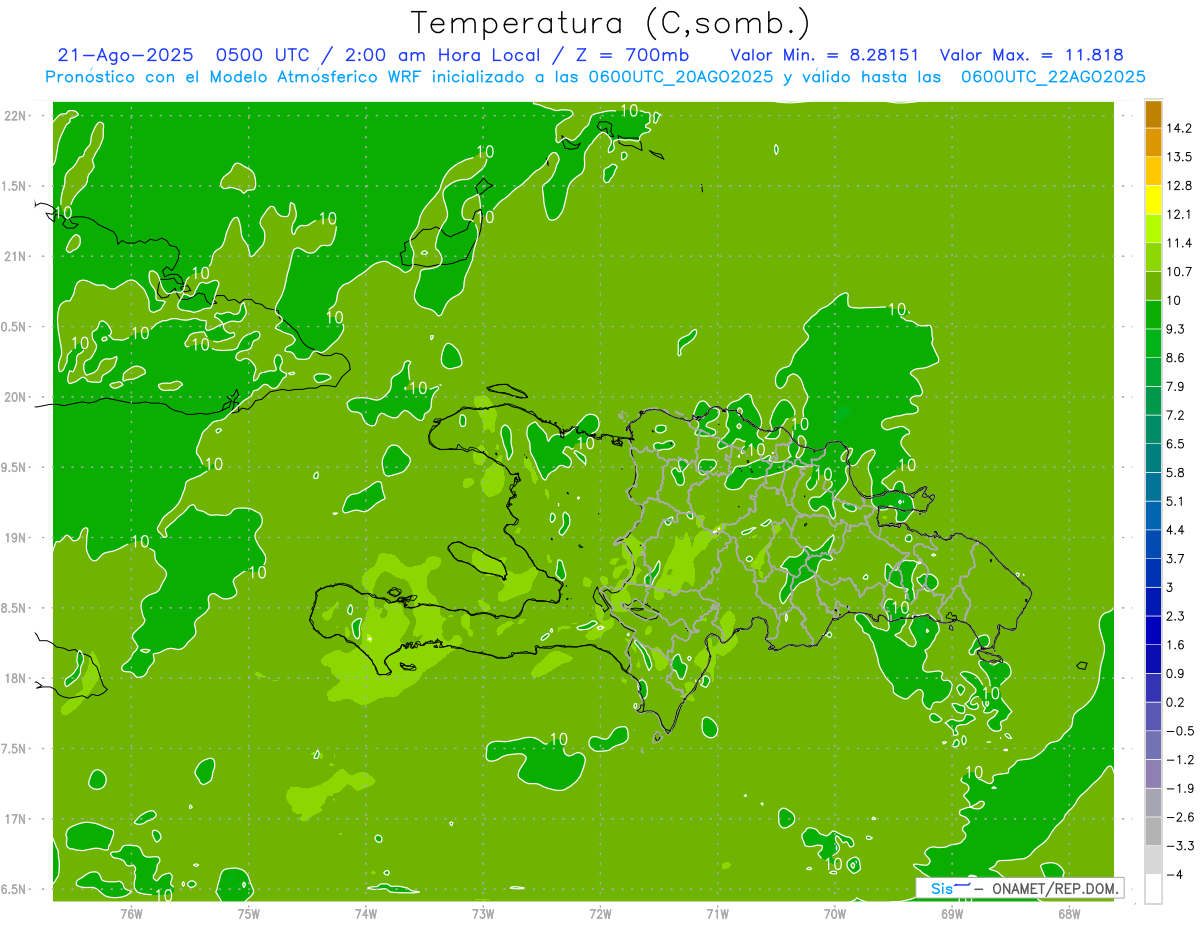Click the '9.3' legend value

(1176, 329)
